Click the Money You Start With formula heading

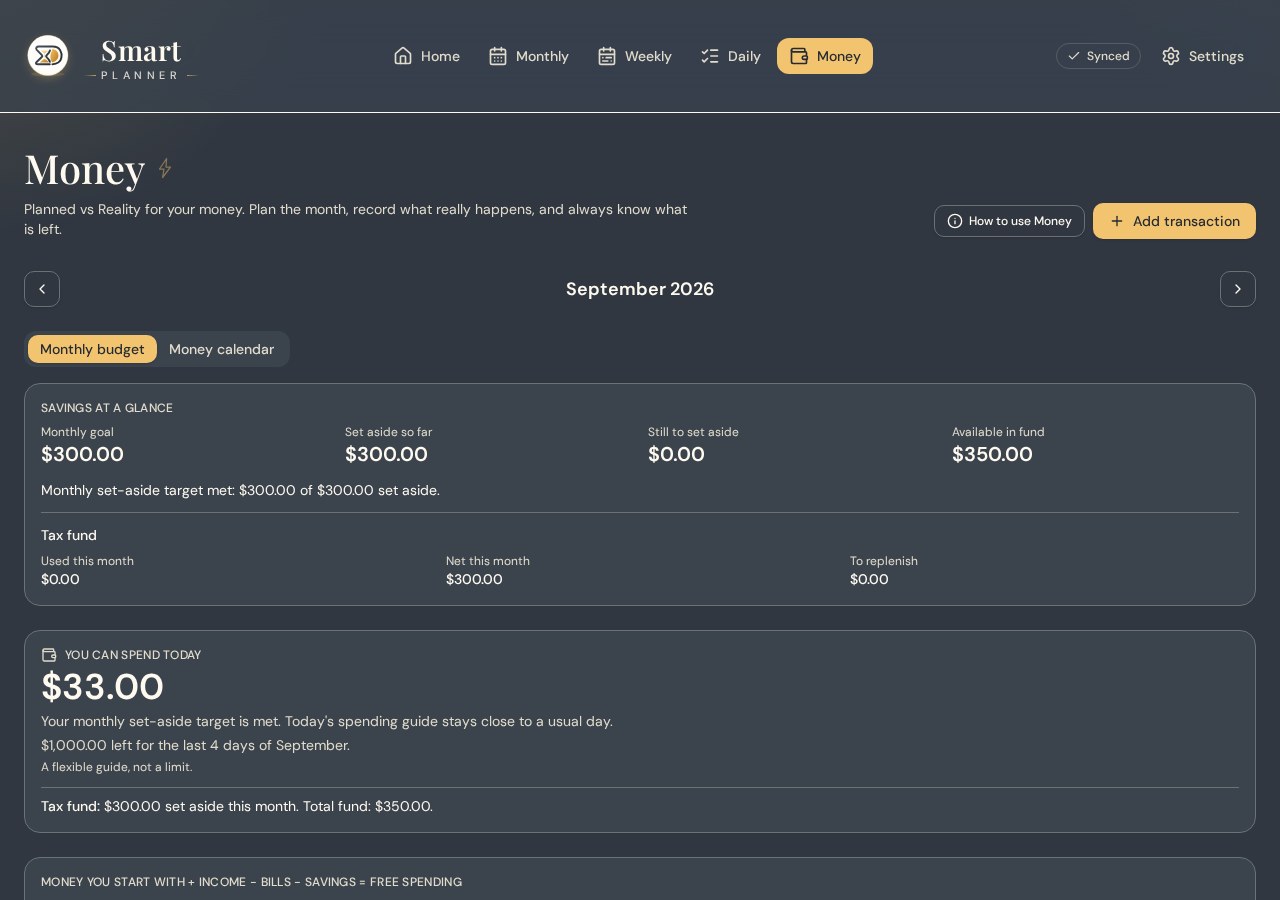pos(251,882)
